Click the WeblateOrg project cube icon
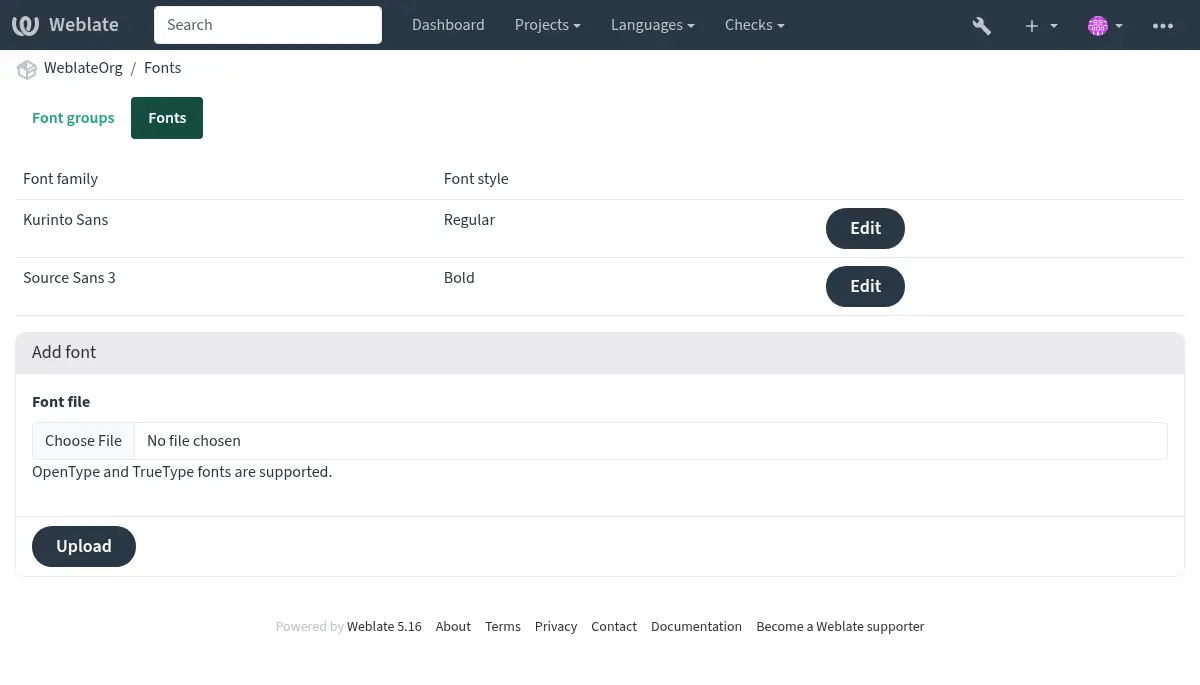The width and height of the screenshot is (1200, 685). (x=27, y=69)
